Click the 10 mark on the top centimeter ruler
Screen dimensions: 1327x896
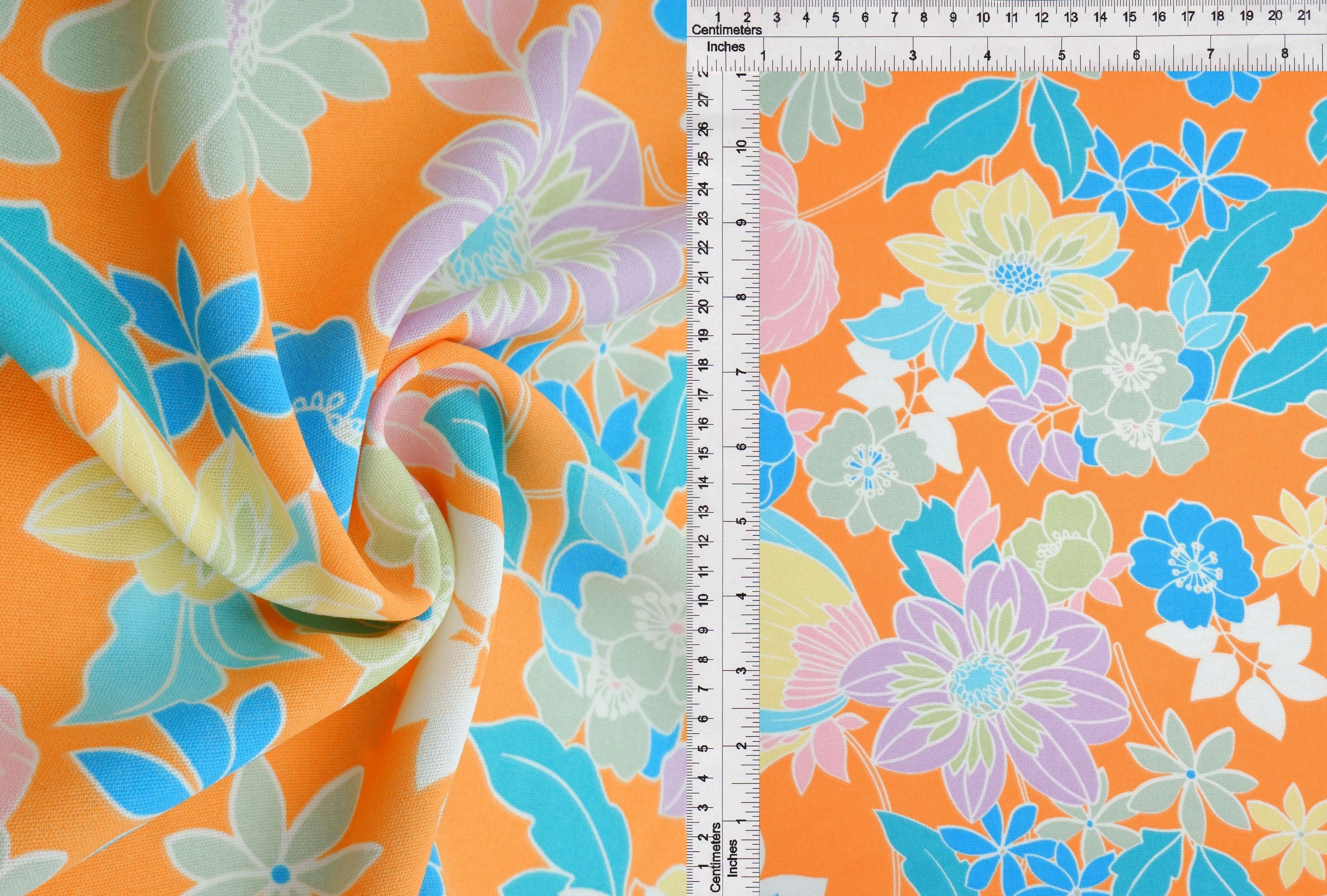click(x=984, y=17)
